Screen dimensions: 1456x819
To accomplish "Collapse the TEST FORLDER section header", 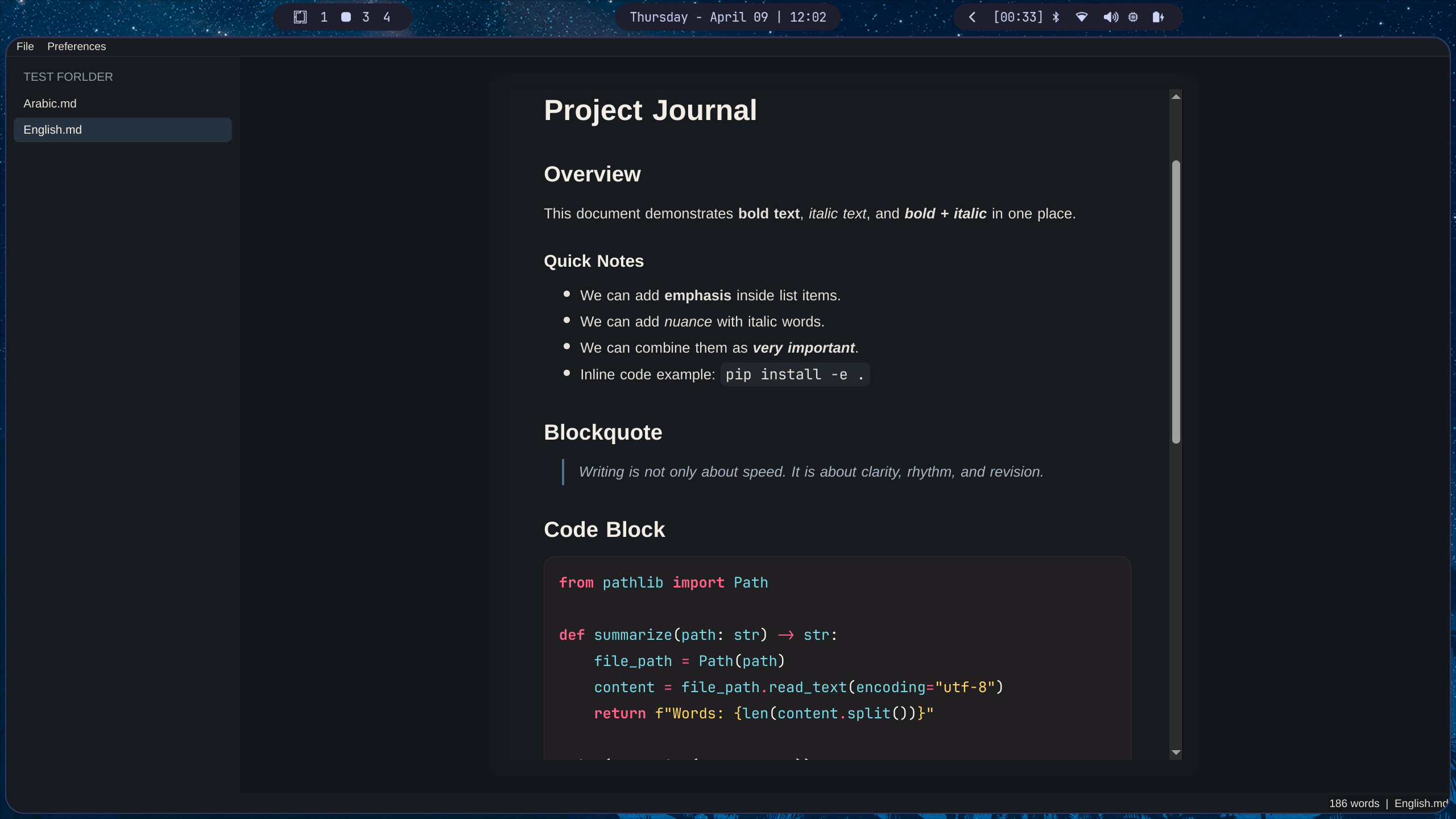I will point(68,76).
